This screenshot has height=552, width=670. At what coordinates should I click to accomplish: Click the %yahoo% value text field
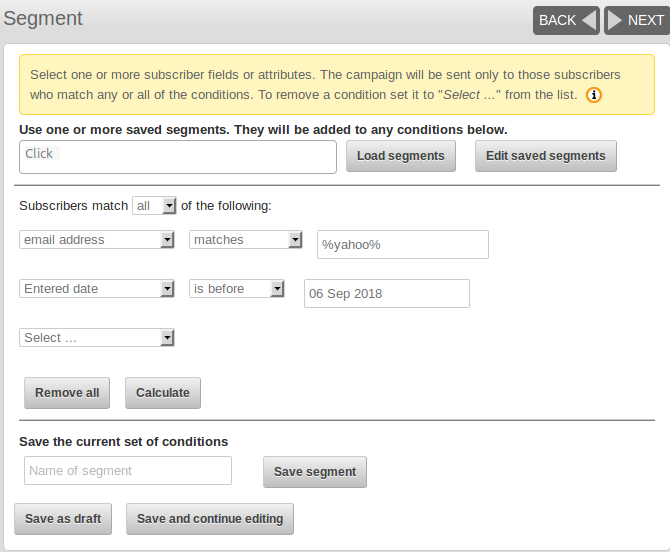(403, 244)
